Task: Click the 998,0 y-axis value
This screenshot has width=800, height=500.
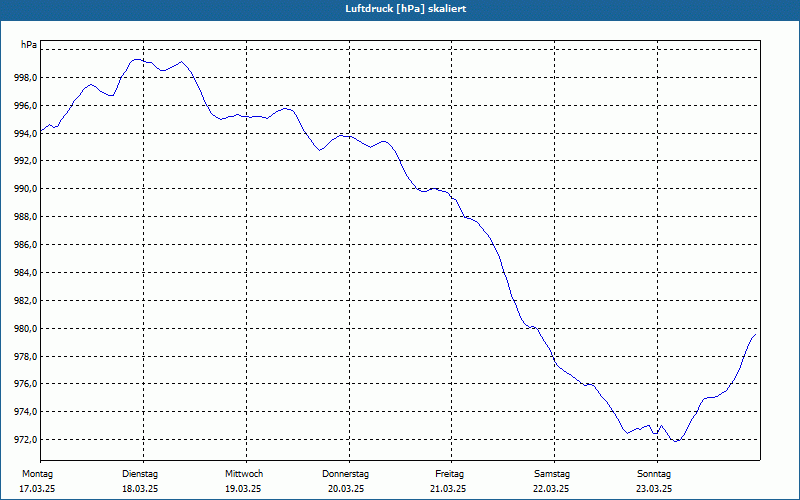Action: click(x=26, y=78)
